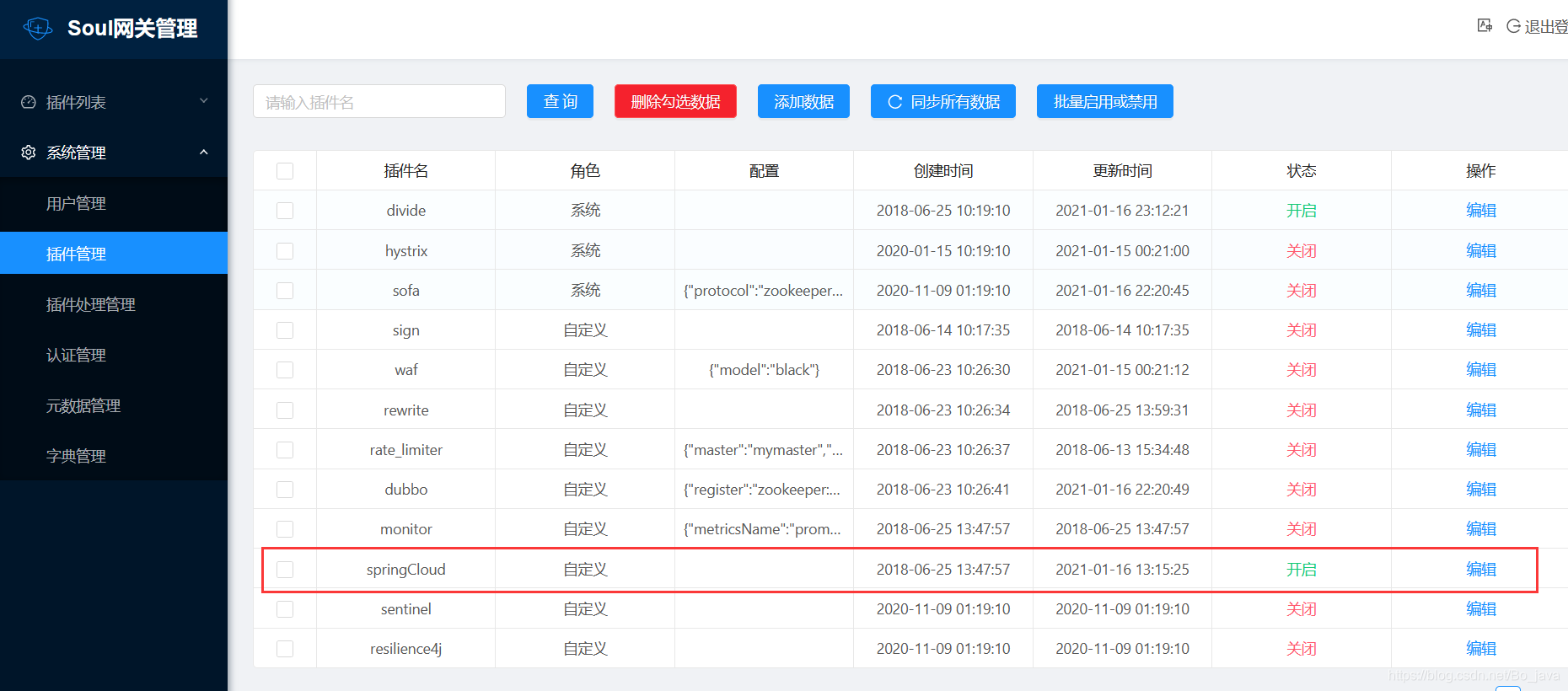1568x691 pixels.
Task: Check the dubbo row checkbox
Action: point(285,490)
